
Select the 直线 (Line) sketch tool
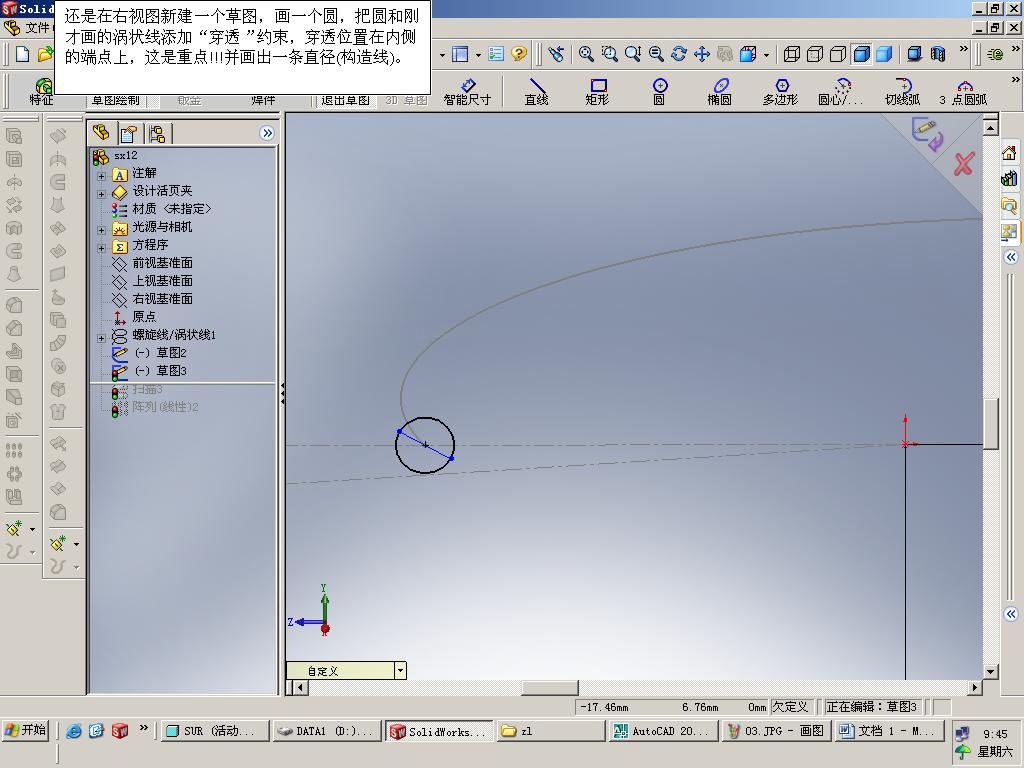[x=536, y=91]
